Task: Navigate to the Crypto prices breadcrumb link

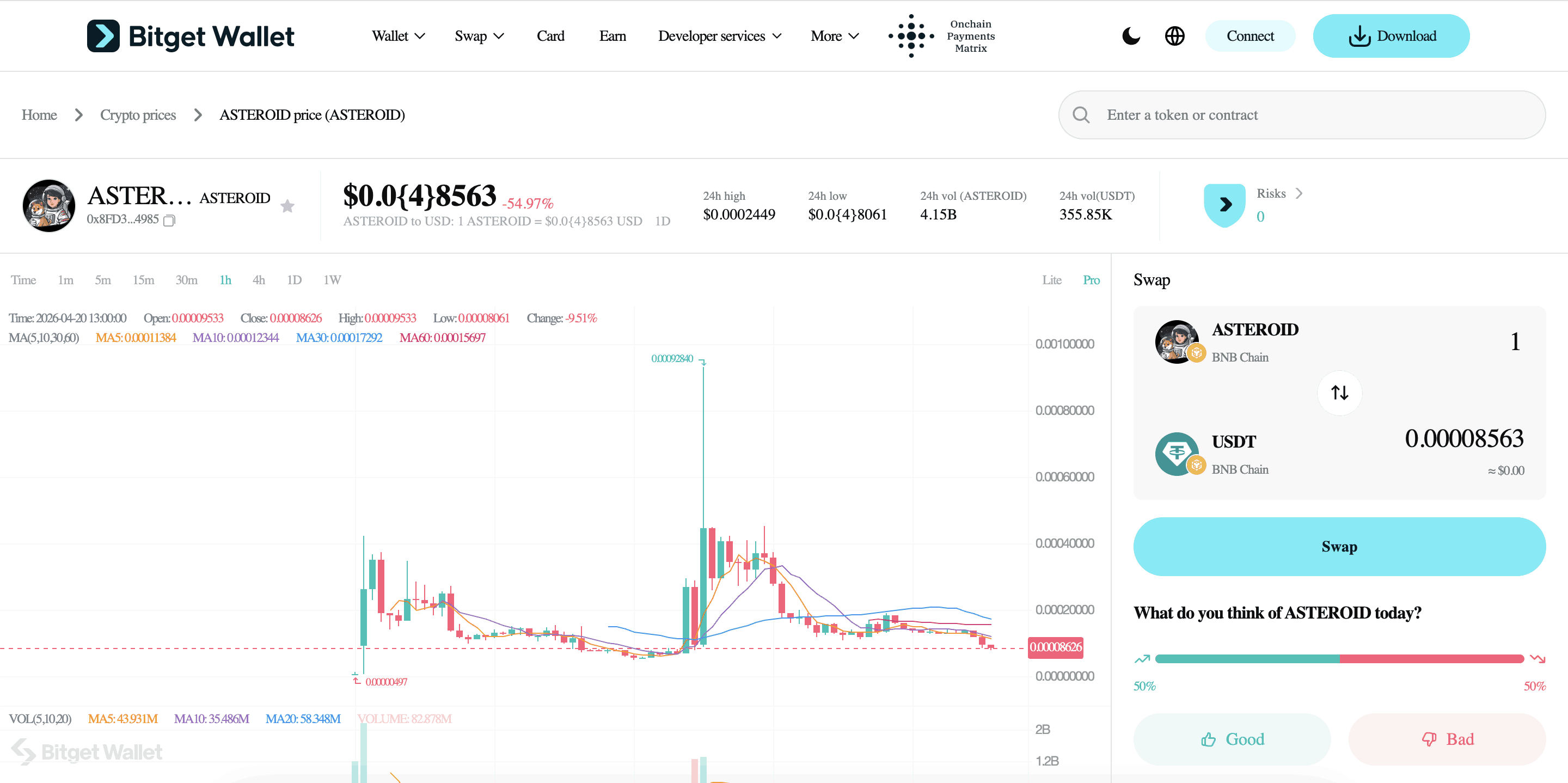Action: [138, 114]
